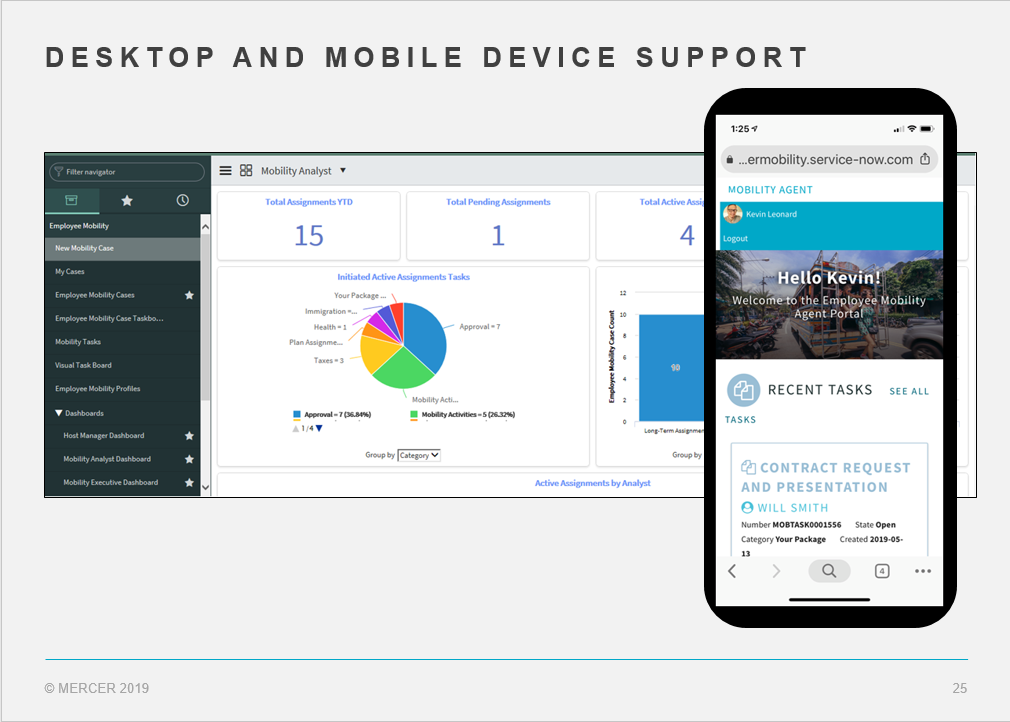Select the all-applications box icon in sidebar
This screenshot has width=1010, height=722.
pos(71,200)
